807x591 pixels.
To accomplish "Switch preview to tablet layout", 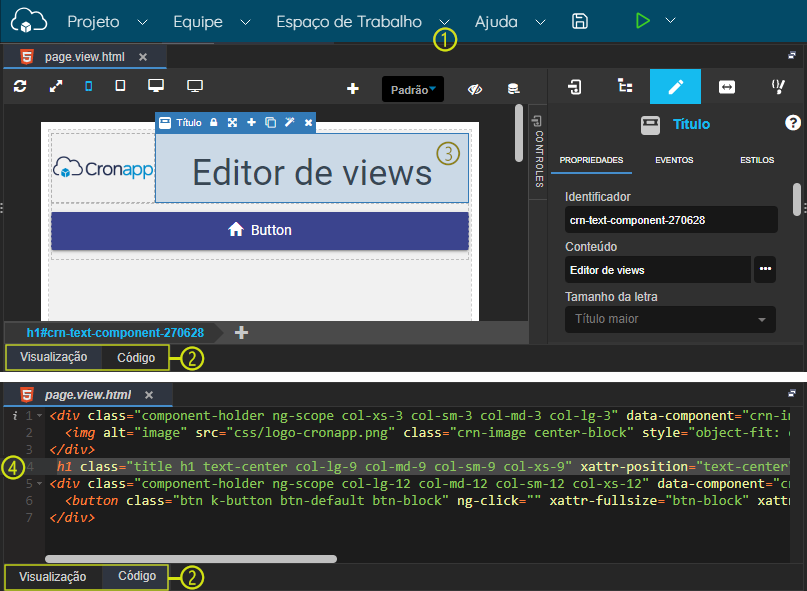I will [120, 85].
